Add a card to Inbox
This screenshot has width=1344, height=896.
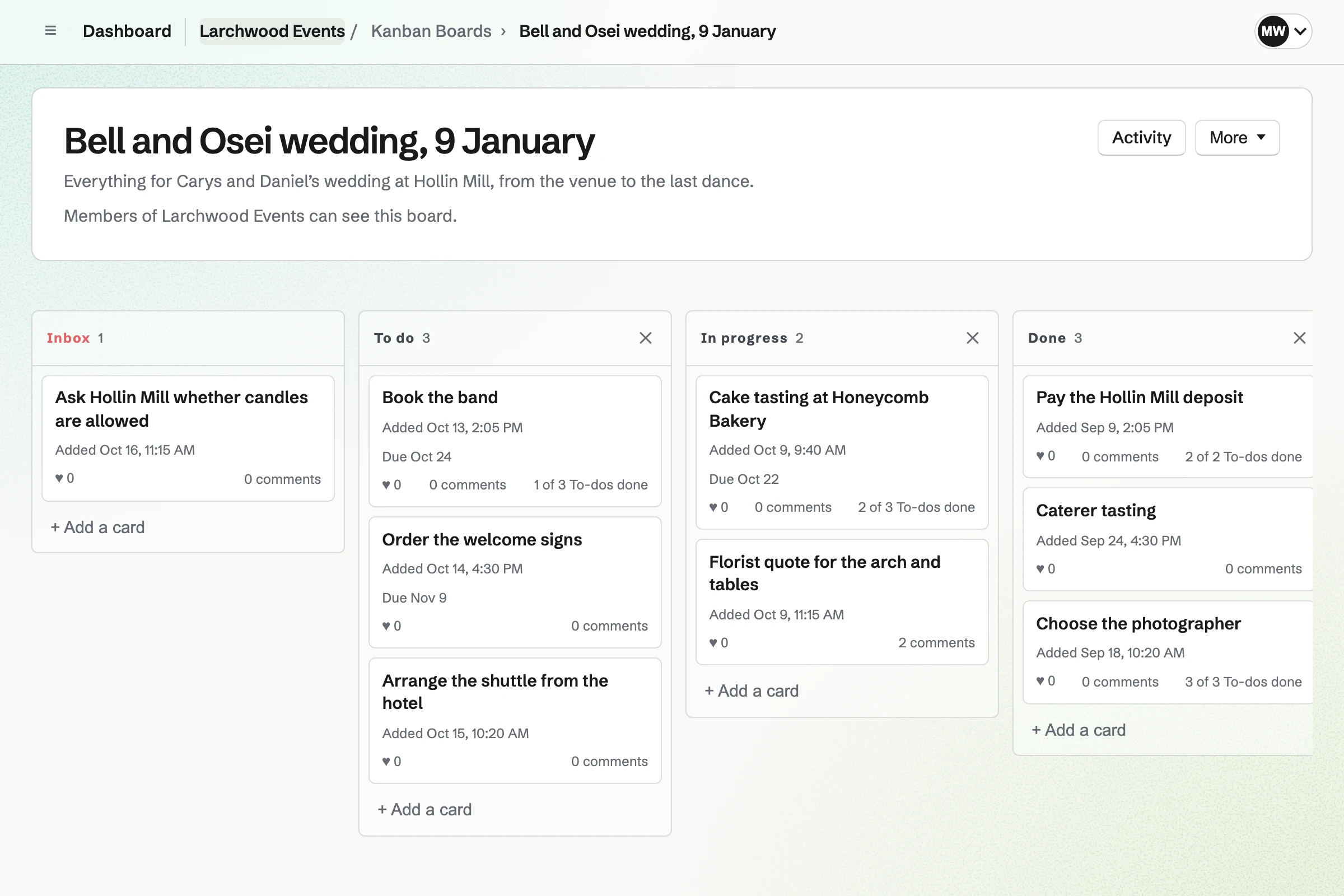[97, 527]
